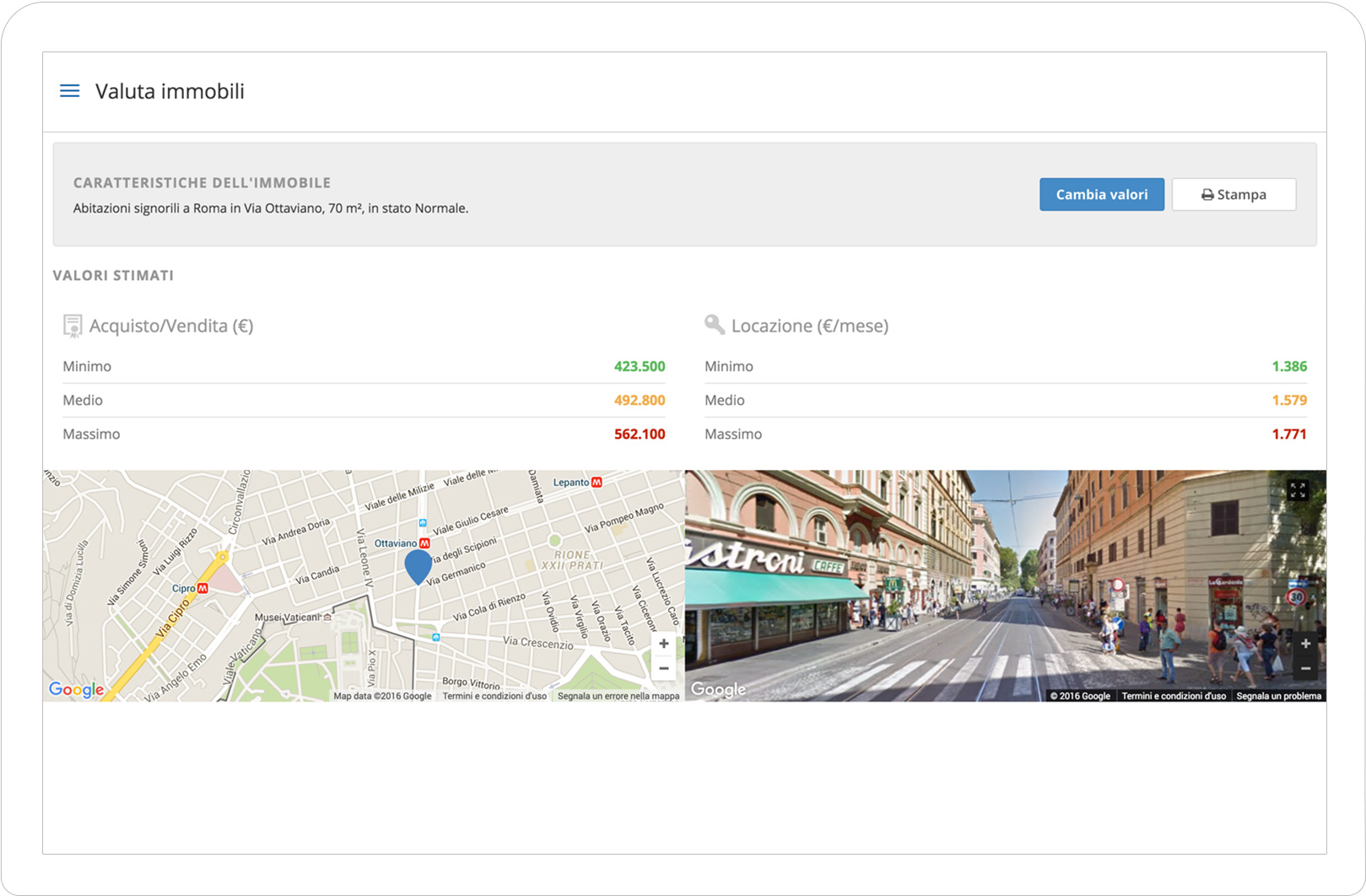Toggle fullscreen for Street View
The height and width of the screenshot is (896, 1366).
click(1298, 490)
